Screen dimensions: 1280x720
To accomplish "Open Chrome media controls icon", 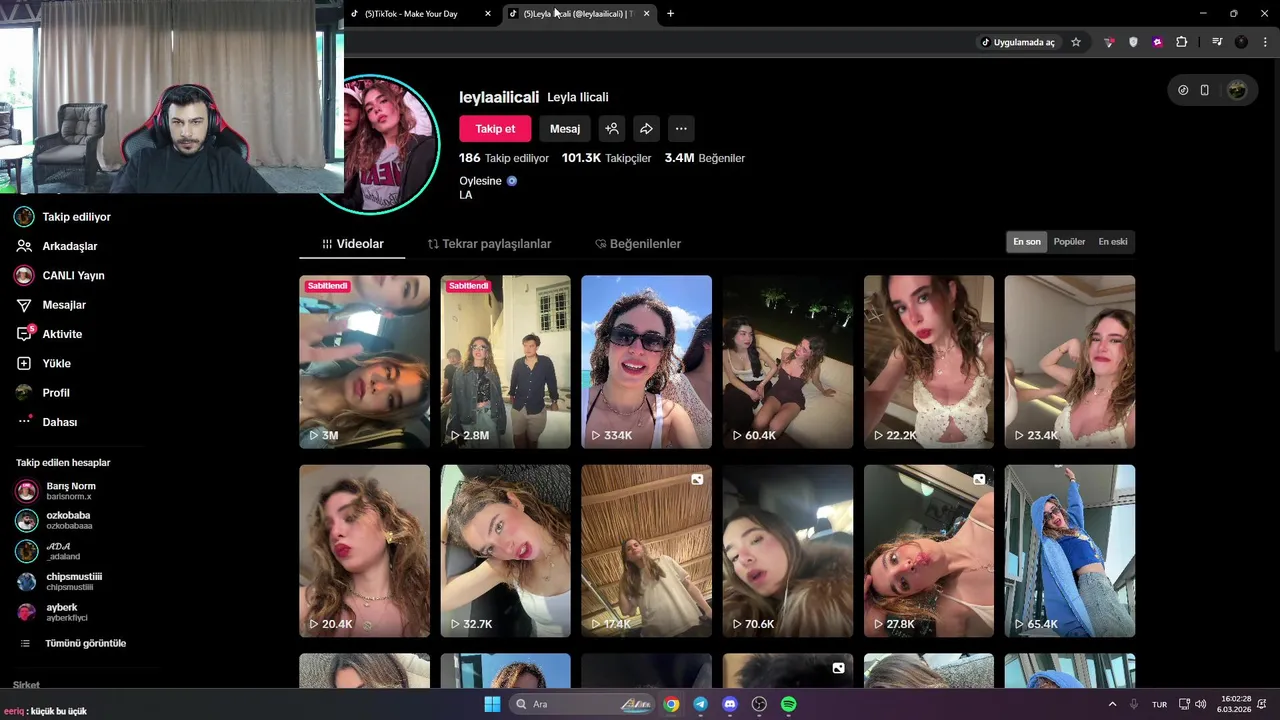I will pos(1217,42).
